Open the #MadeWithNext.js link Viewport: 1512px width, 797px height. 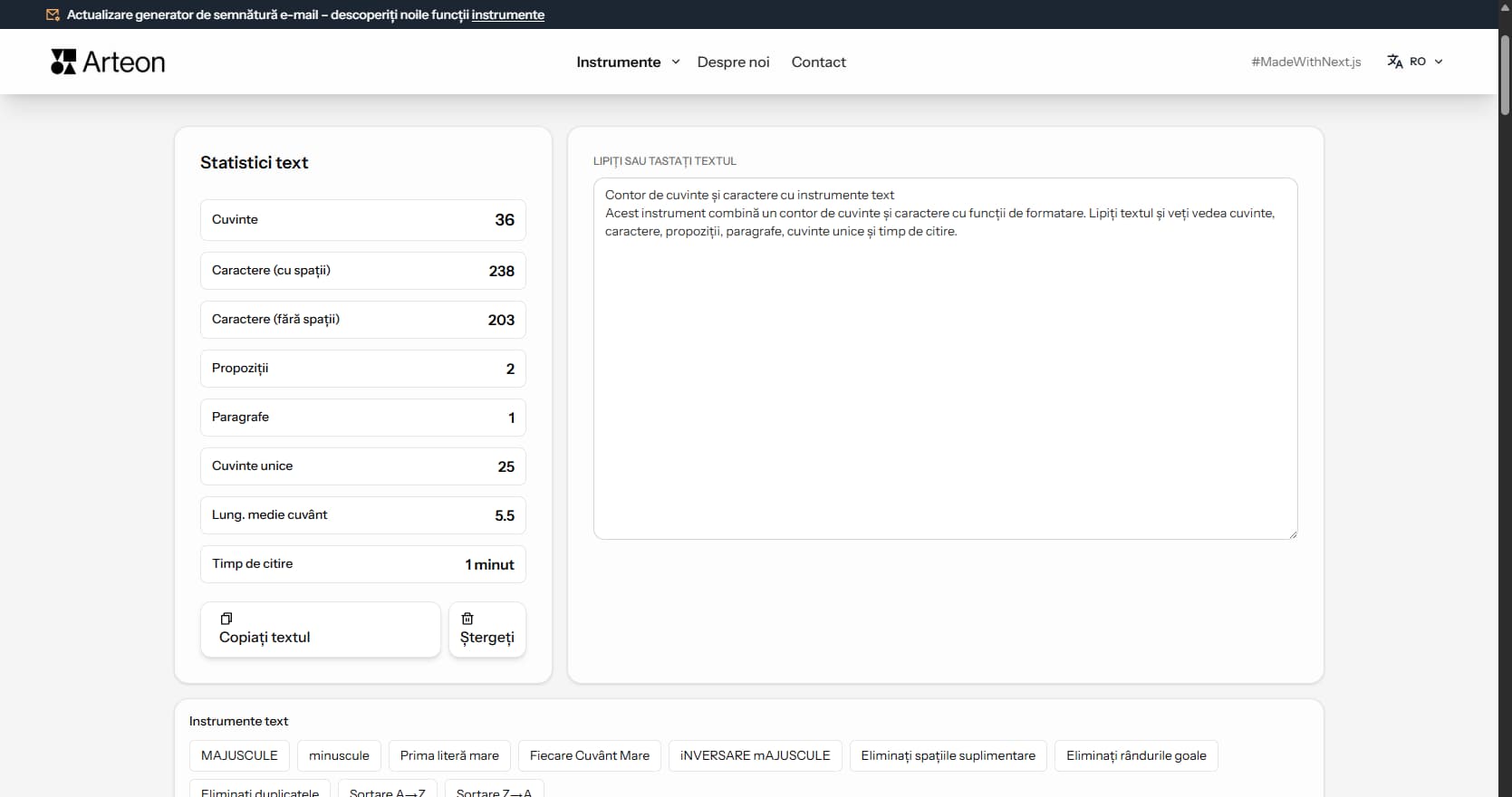1305,62
